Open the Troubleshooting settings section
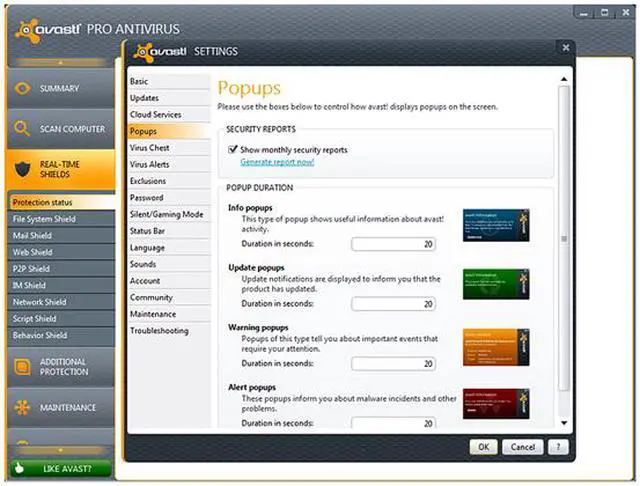640x486 pixels. point(169,331)
